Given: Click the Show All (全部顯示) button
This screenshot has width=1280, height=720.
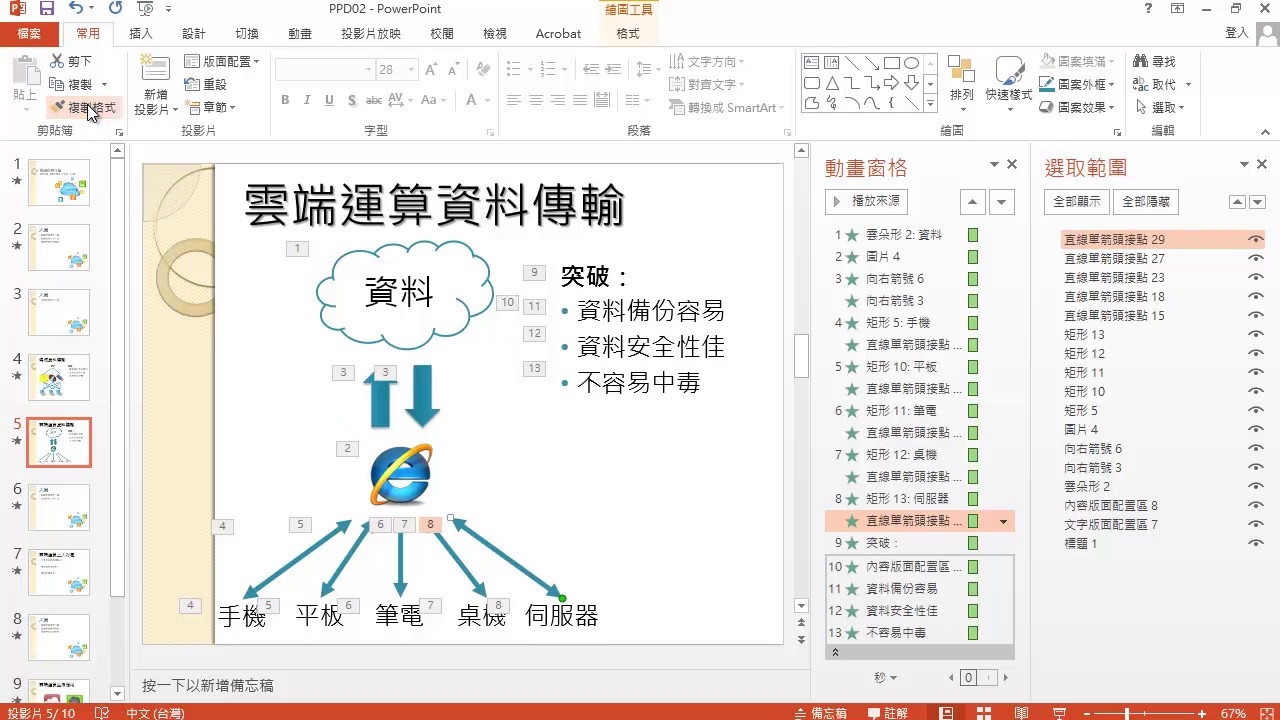Looking at the screenshot, I should (x=1077, y=201).
